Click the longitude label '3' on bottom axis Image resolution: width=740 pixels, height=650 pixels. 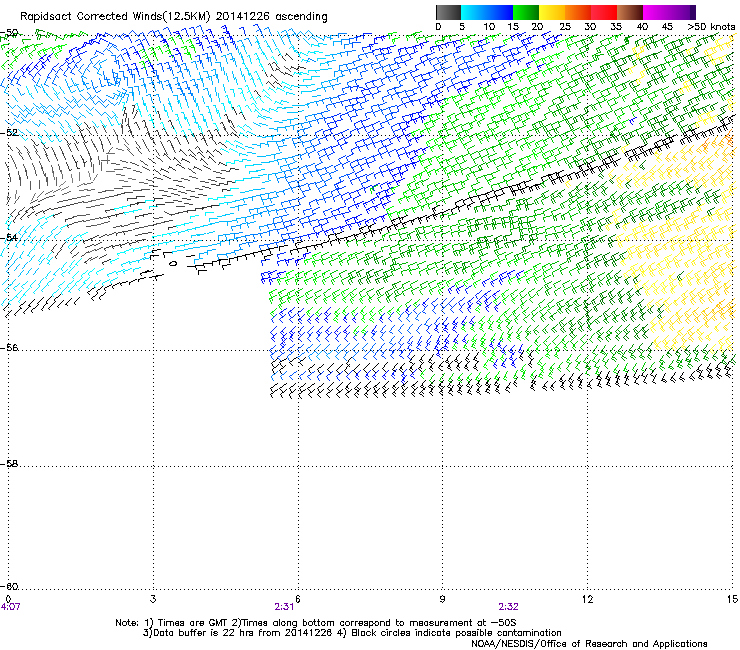click(153, 599)
